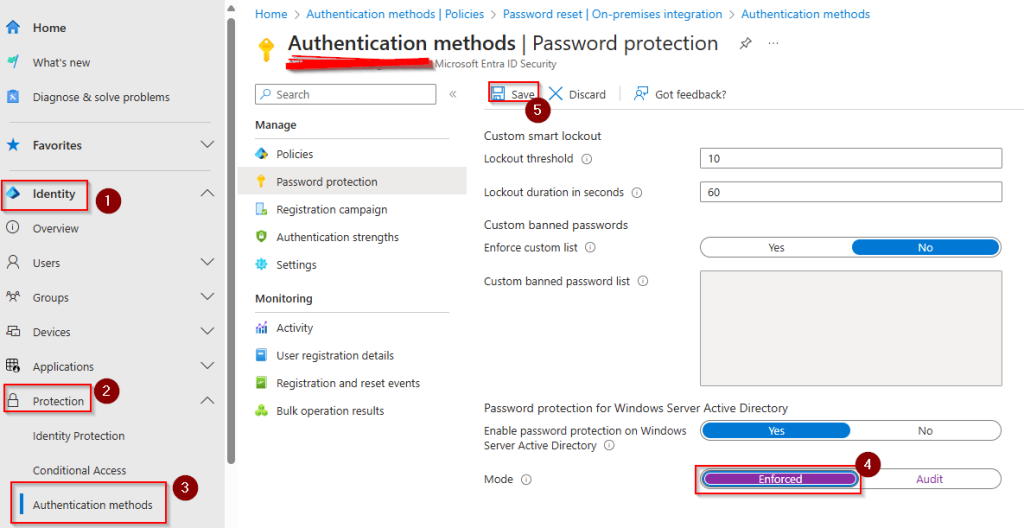This screenshot has height=528, width=1024.
Task: Click the menu Search box
Action: (x=346, y=94)
